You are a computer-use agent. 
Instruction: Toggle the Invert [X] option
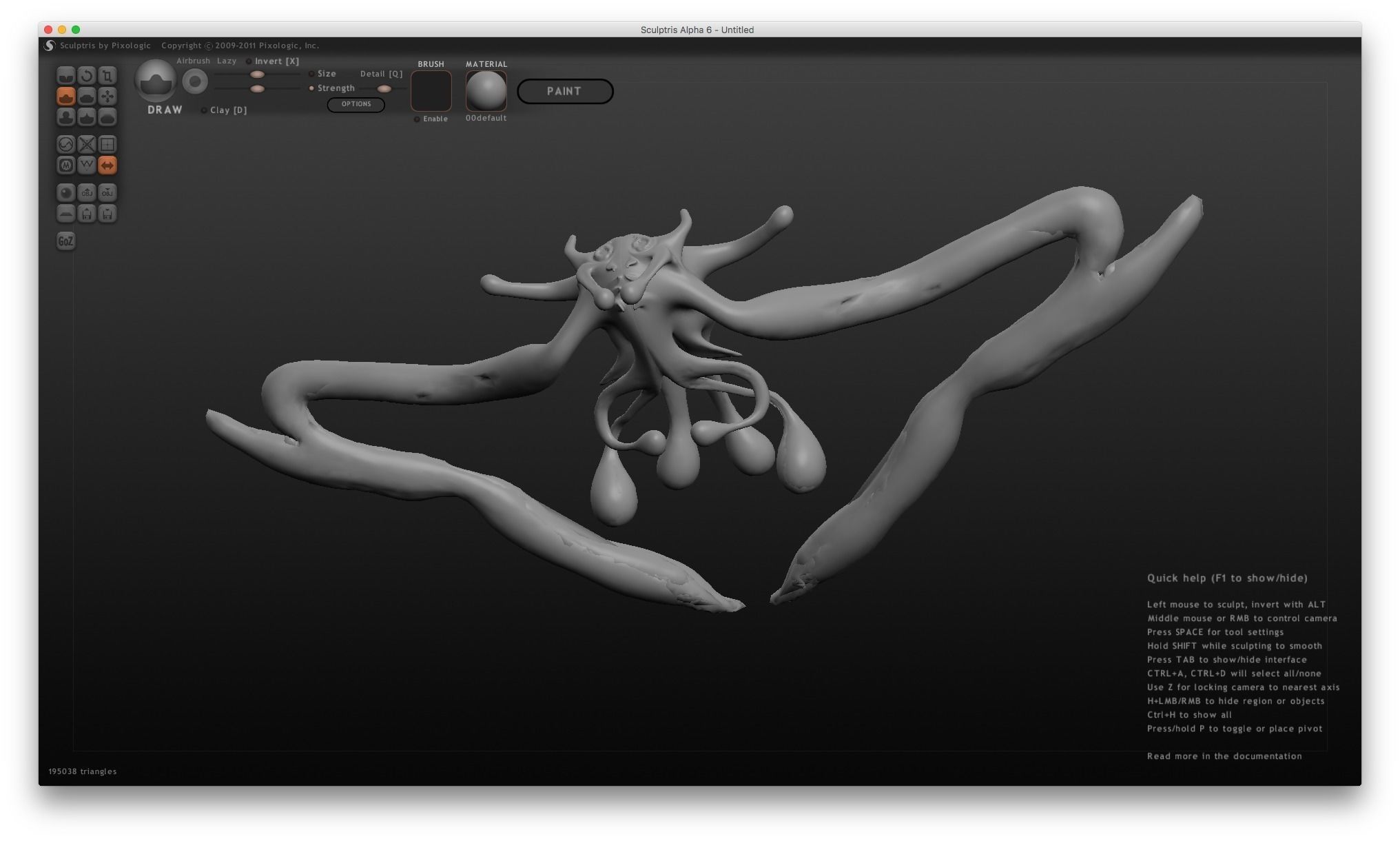pos(273,61)
